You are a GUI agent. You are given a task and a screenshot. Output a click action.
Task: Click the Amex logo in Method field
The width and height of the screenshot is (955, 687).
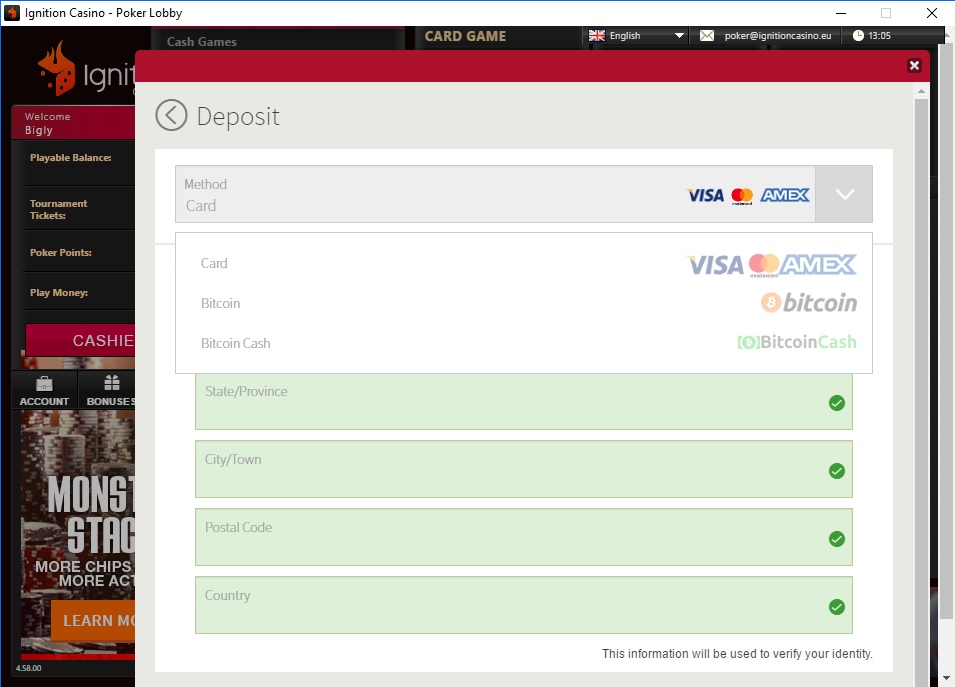click(785, 195)
